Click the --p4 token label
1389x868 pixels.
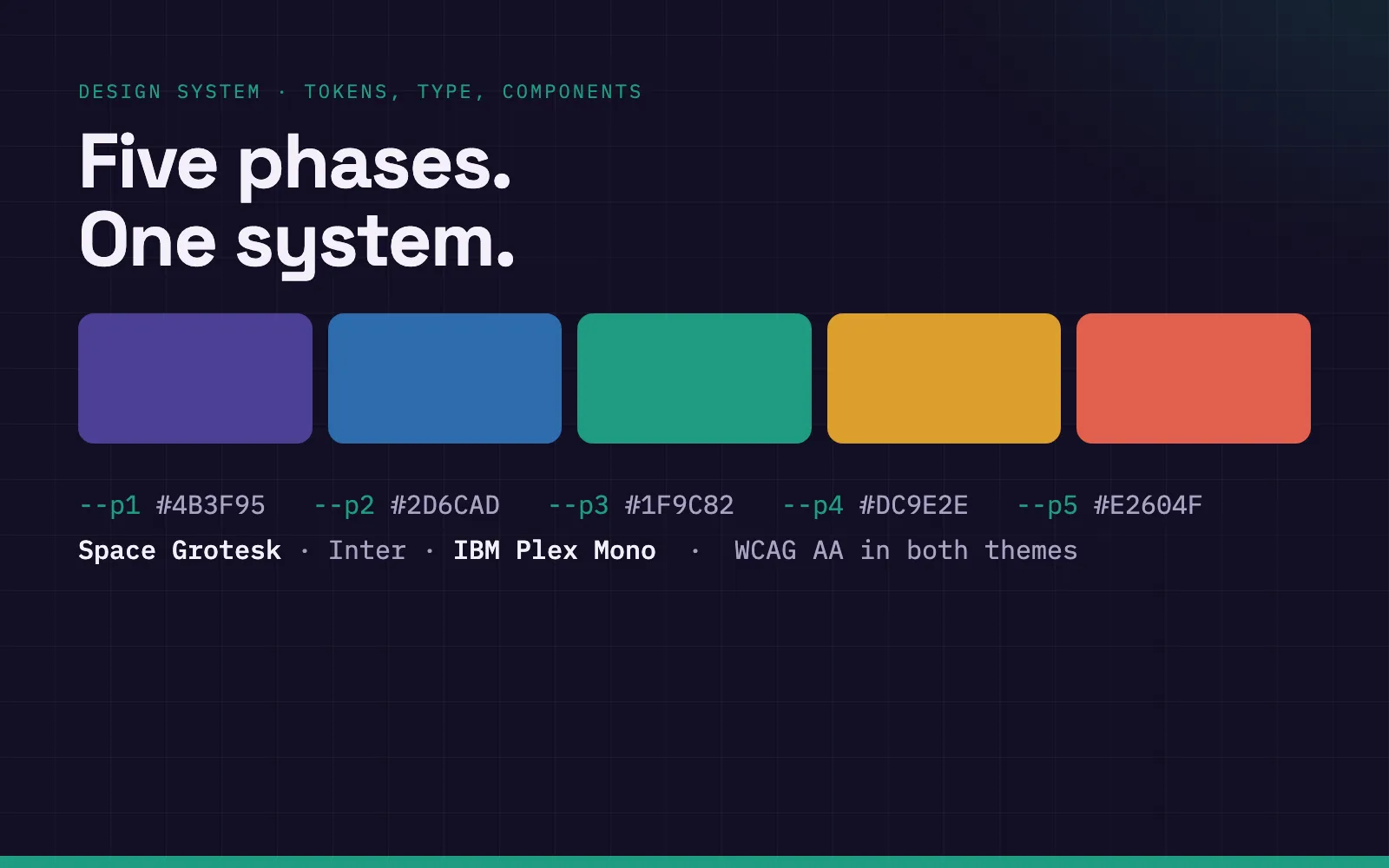813,505
